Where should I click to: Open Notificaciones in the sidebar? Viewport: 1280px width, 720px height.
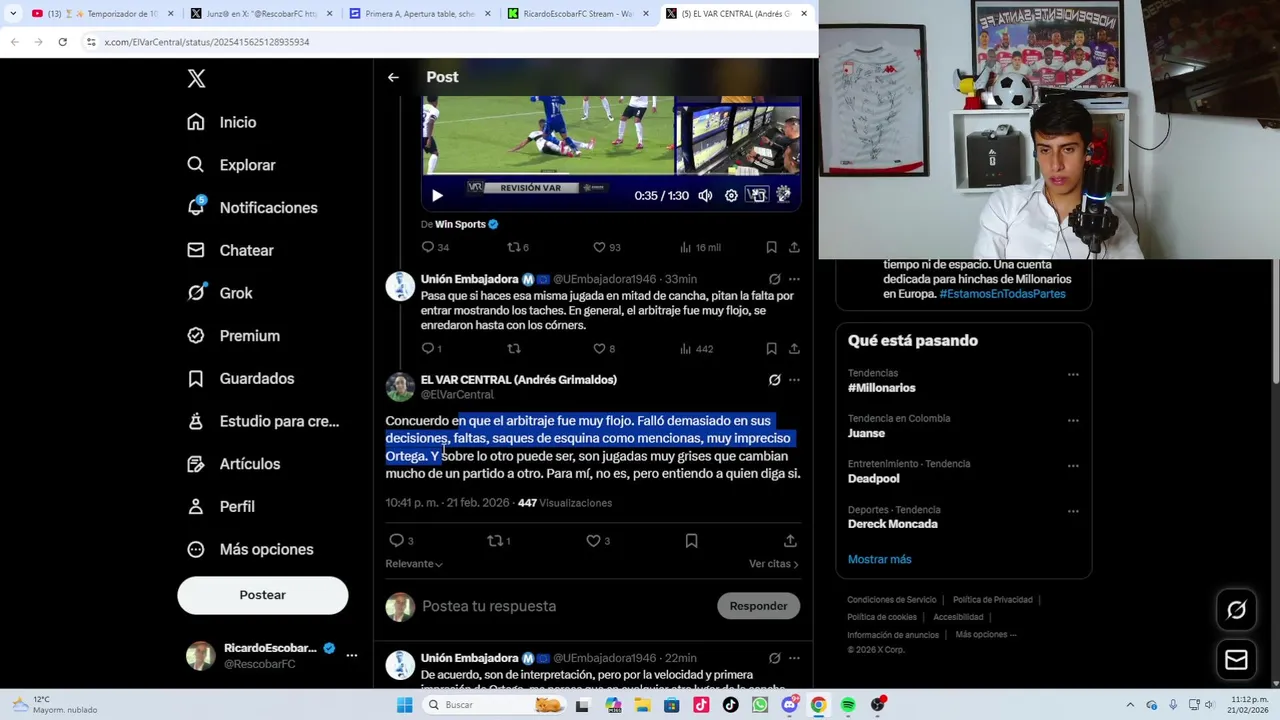252,207
